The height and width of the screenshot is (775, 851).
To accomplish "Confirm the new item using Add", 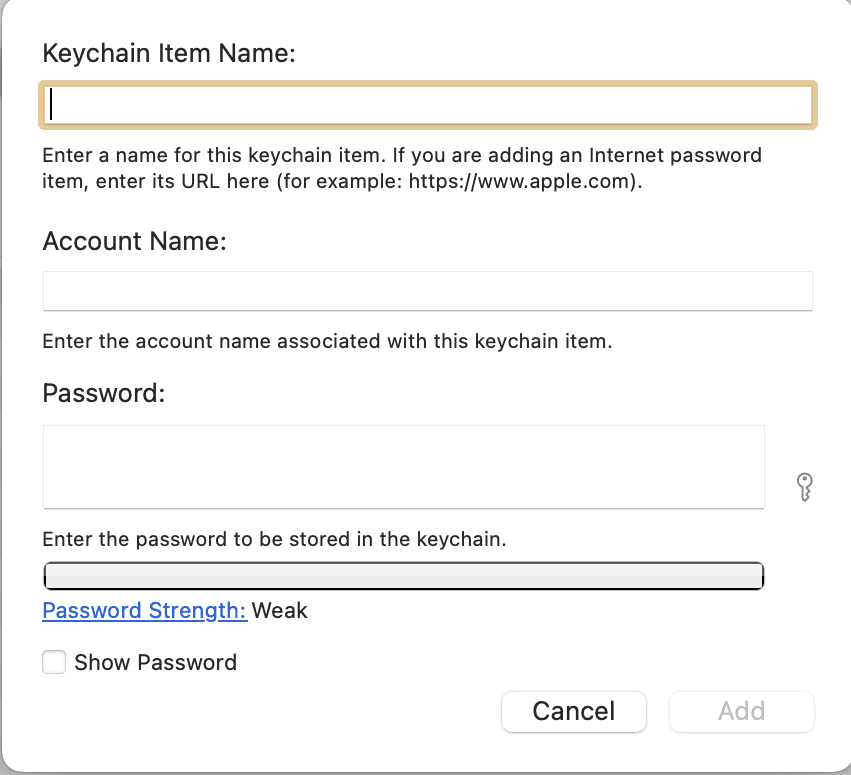I will [x=741, y=711].
